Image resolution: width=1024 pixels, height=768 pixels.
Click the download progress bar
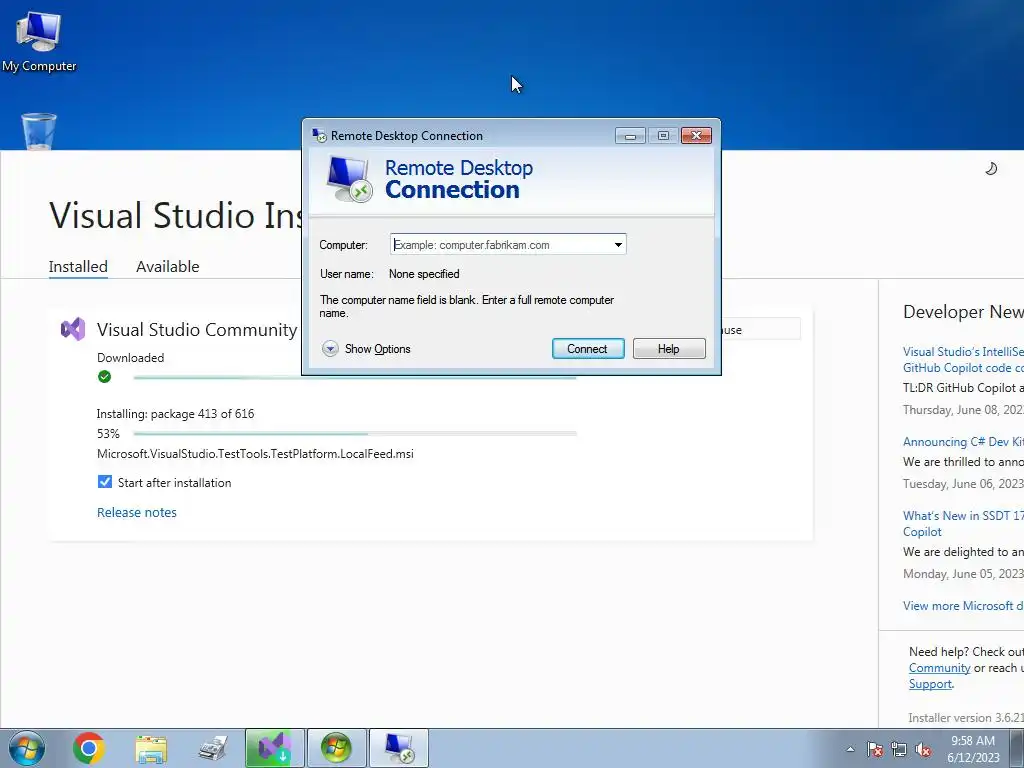pos(355,377)
